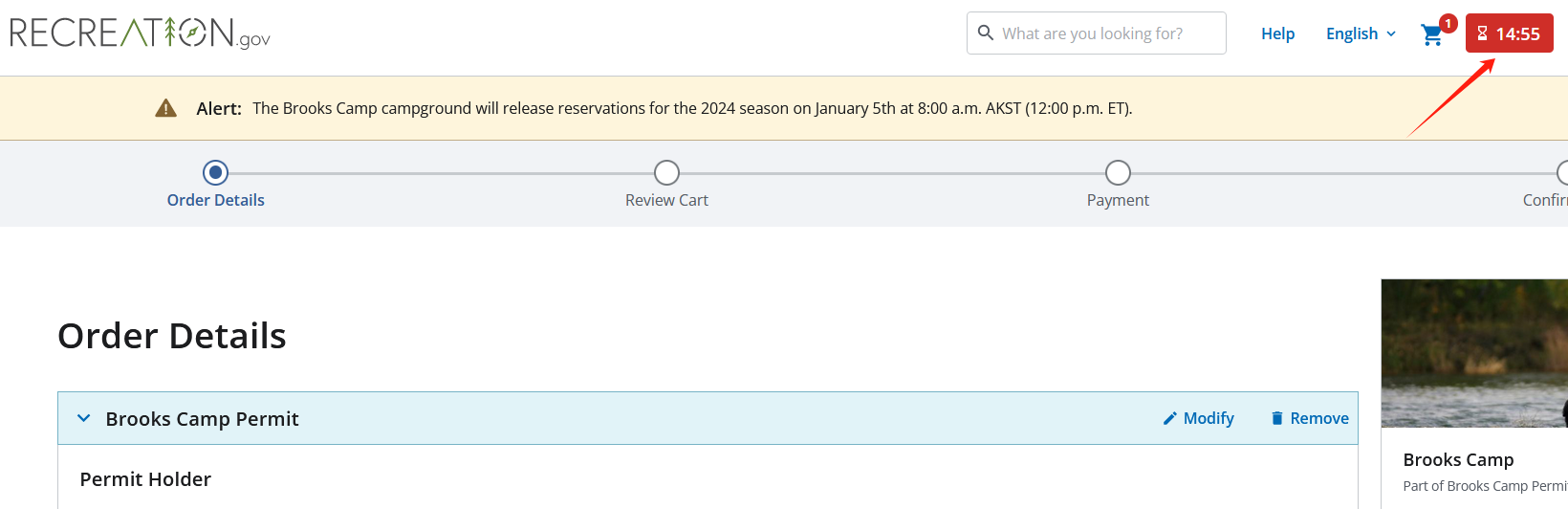Screen dimensions: 1568x509
Task: Click the progress line between steps
Action: pos(440,173)
